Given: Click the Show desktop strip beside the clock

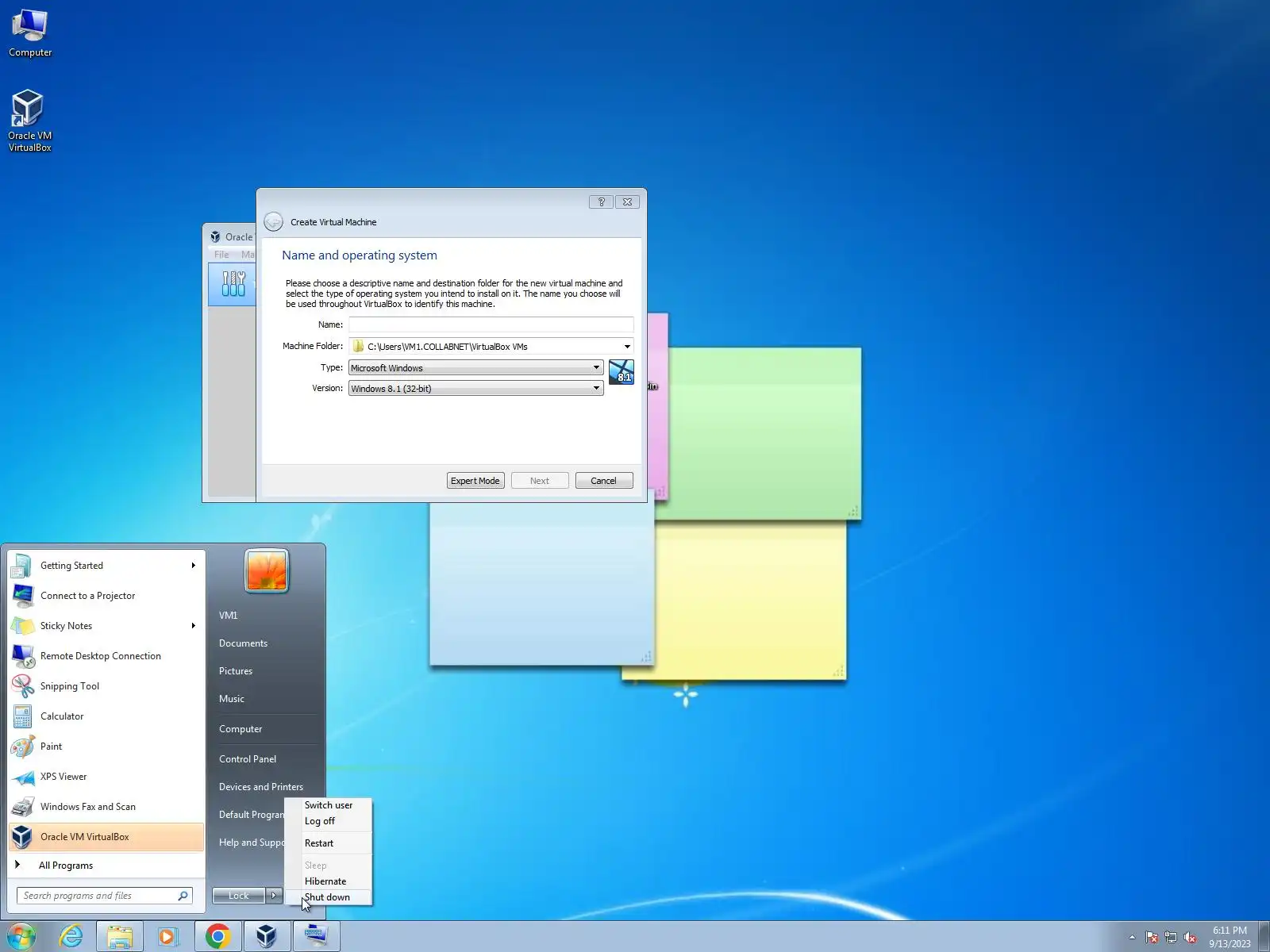Looking at the screenshot, I should [1264, 937].
